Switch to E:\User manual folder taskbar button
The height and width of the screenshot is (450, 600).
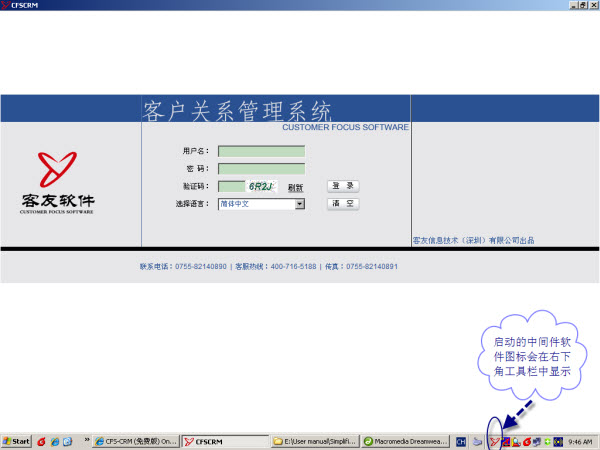[316, 442]
